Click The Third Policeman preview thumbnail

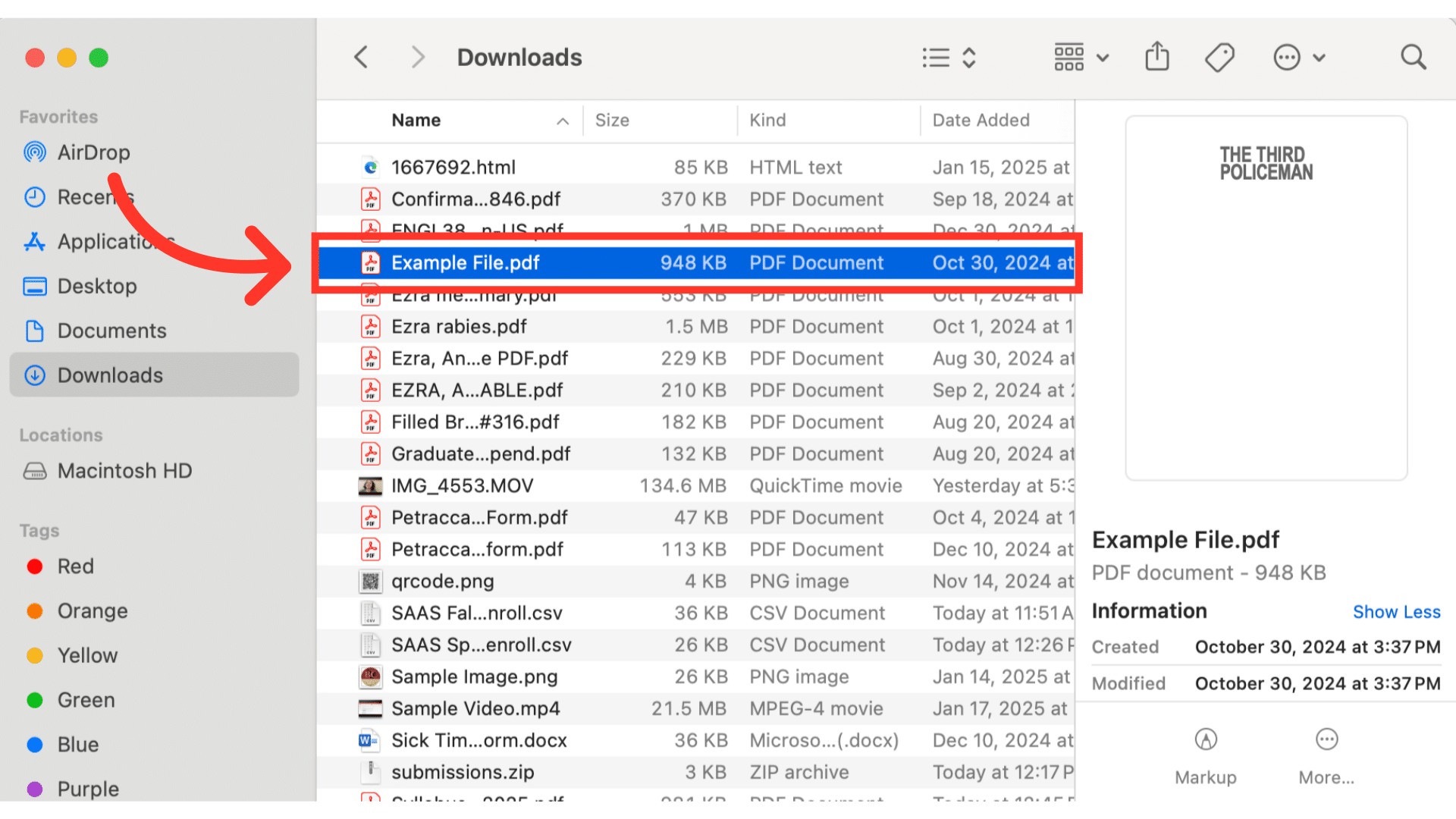click(x=1266, y=298)
